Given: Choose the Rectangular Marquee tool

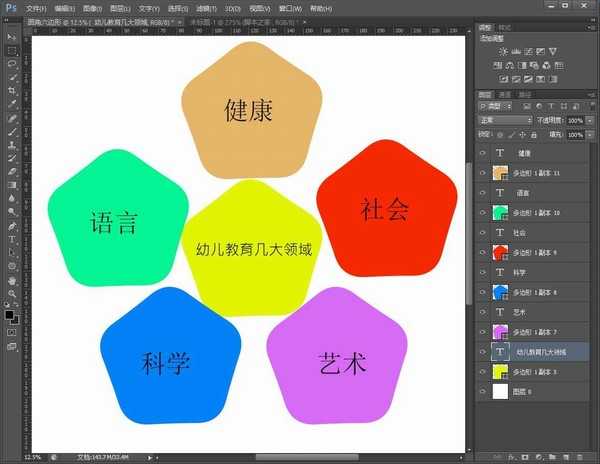Looking at the screenshot, I should tap(11, 49).
